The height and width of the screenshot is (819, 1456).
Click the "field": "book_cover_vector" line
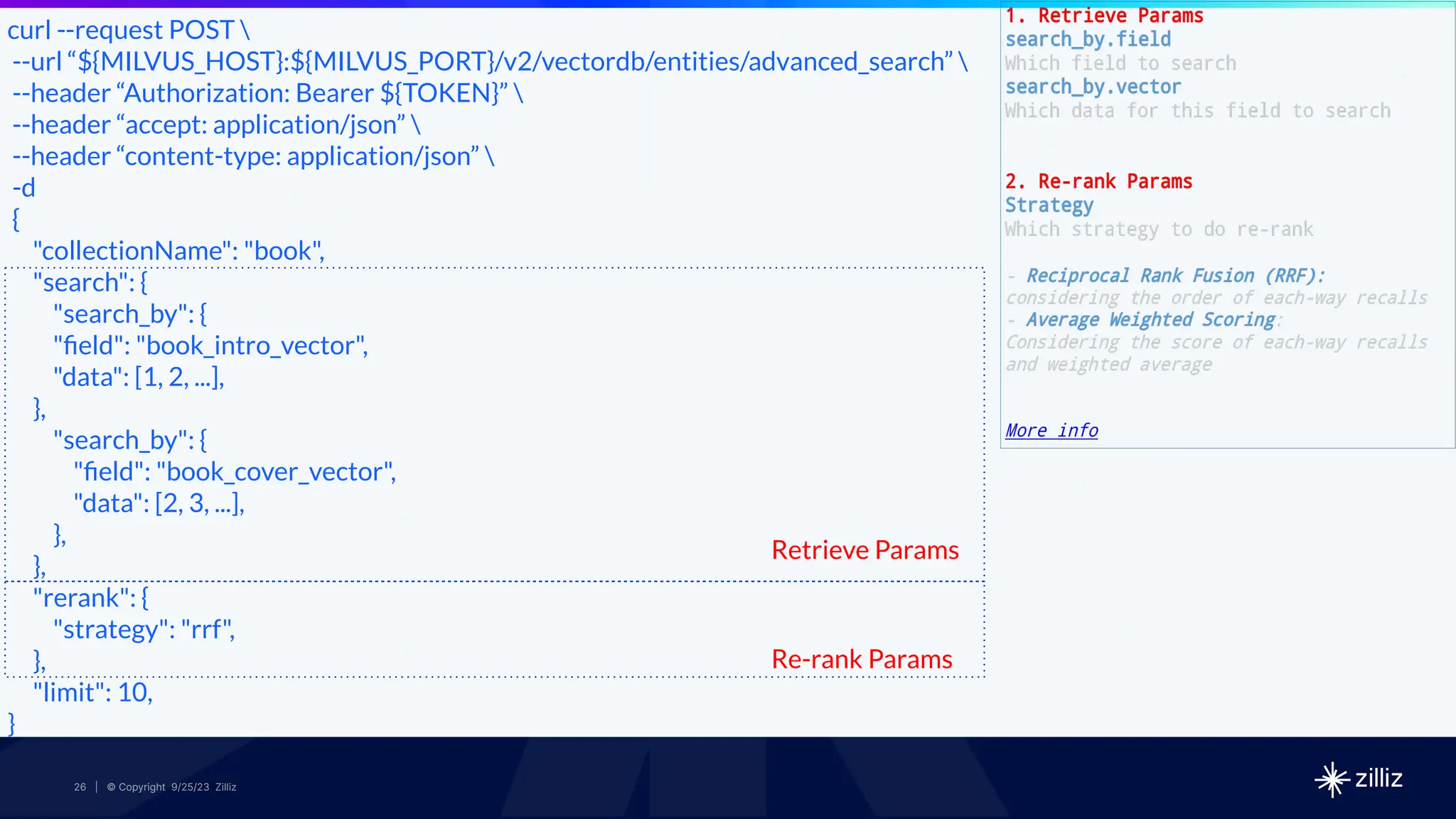point(235,472)
